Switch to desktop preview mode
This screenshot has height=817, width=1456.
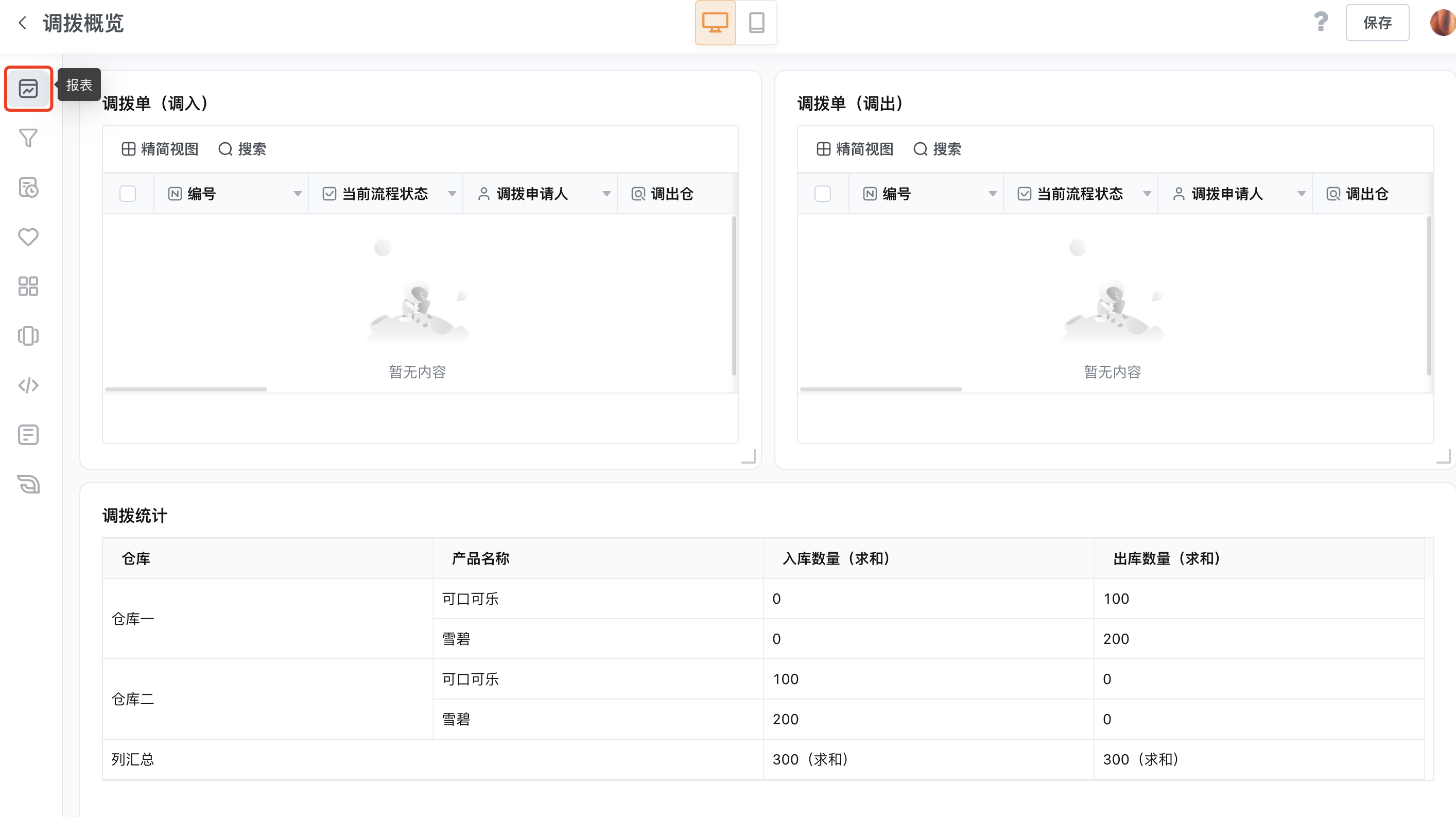pos(715,23)
